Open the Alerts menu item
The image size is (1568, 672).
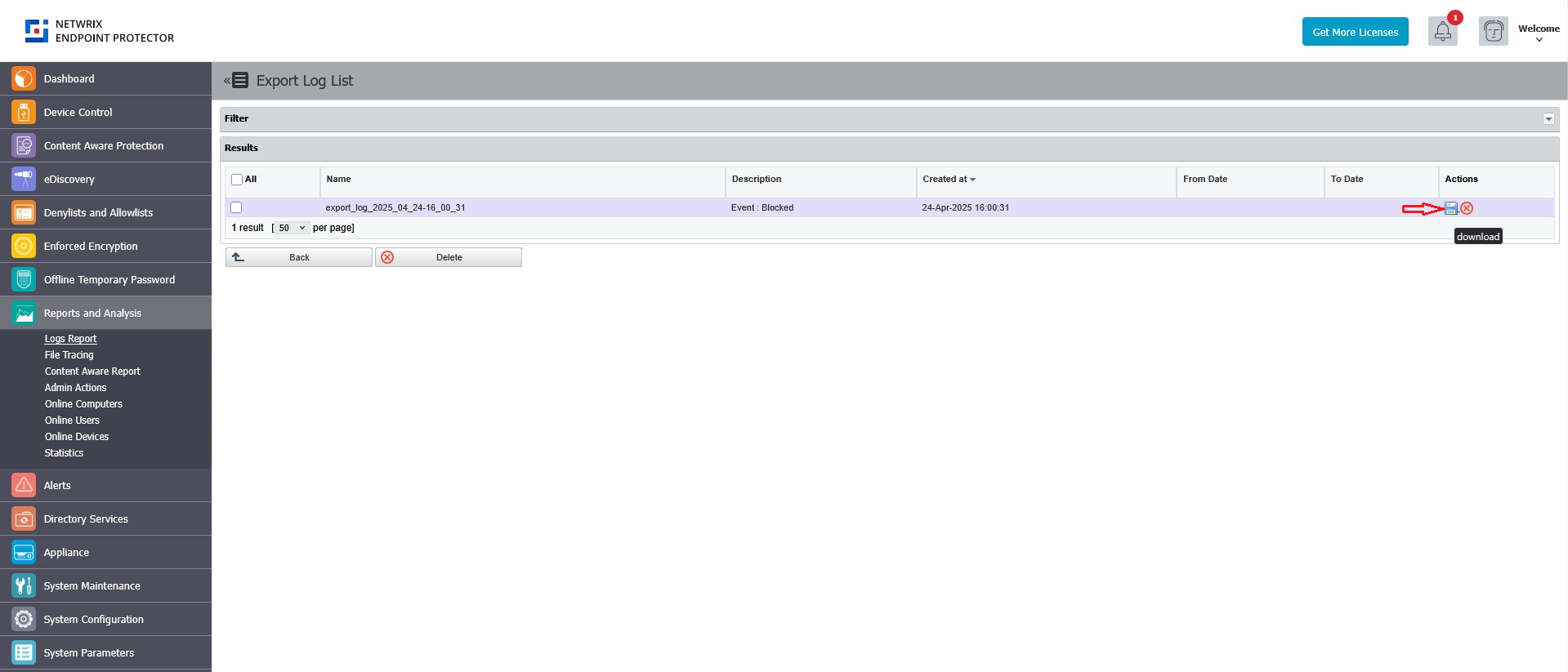click(105, 485)
